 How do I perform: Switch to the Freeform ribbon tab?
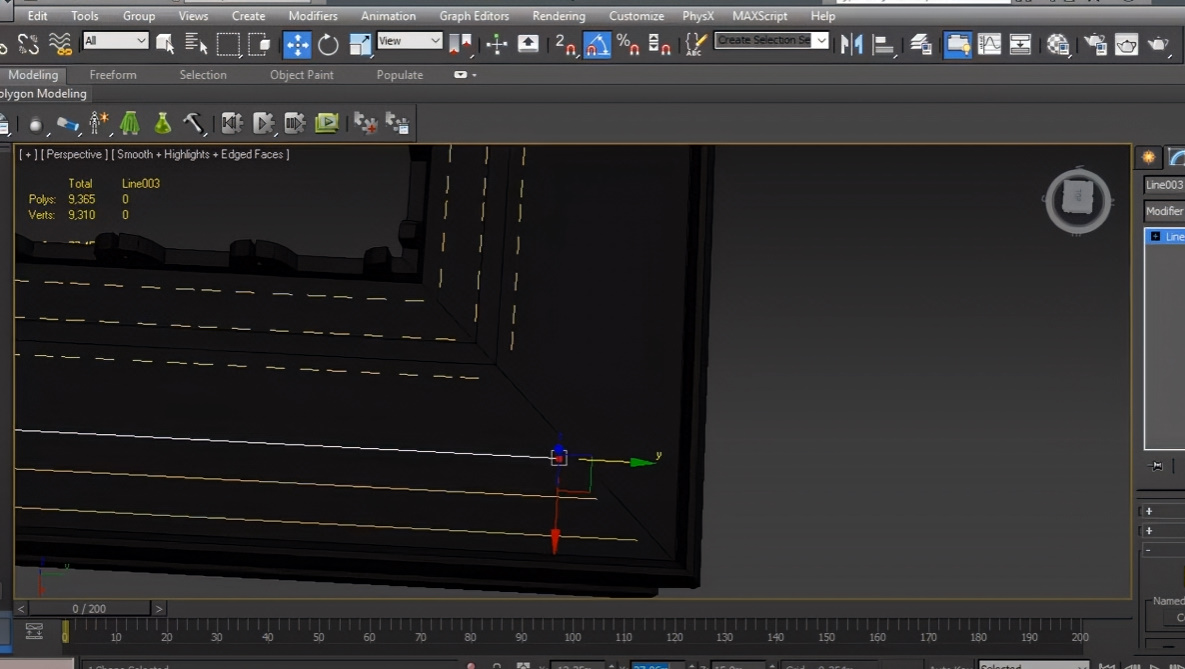pos(113,75)
